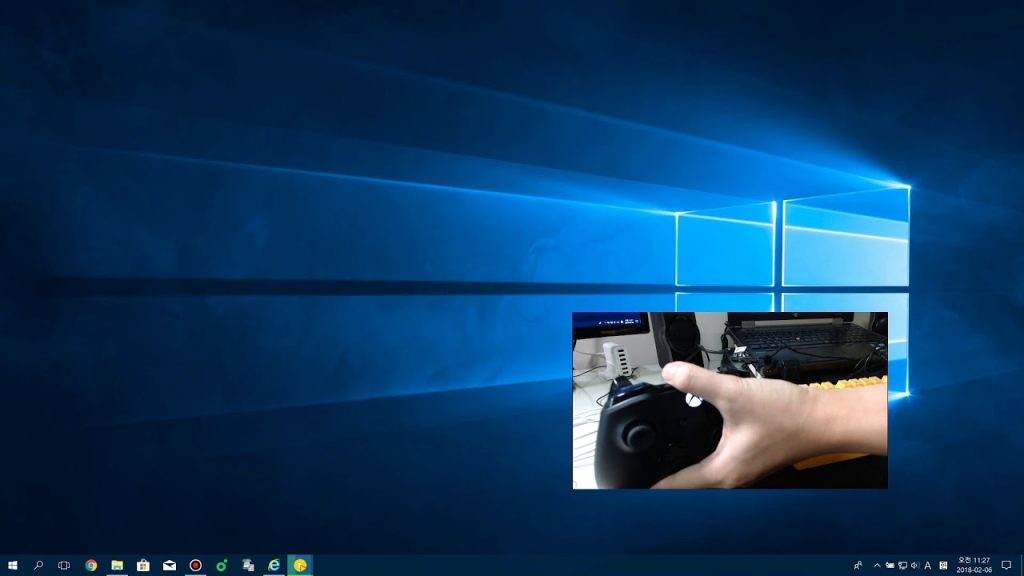Open the Microsoft Store taskbar icon
1024x576 pixels.
click(x=143, y=565)
